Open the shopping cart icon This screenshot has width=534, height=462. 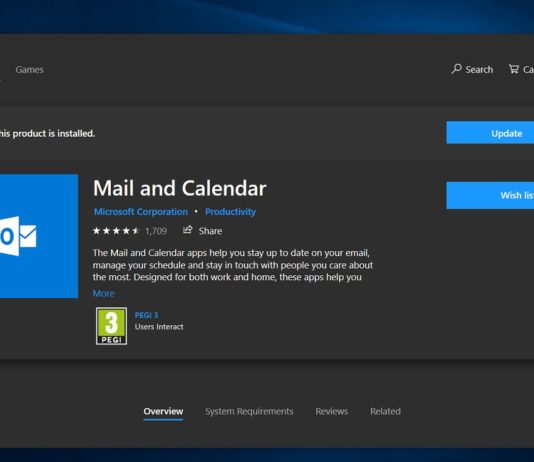514,69
